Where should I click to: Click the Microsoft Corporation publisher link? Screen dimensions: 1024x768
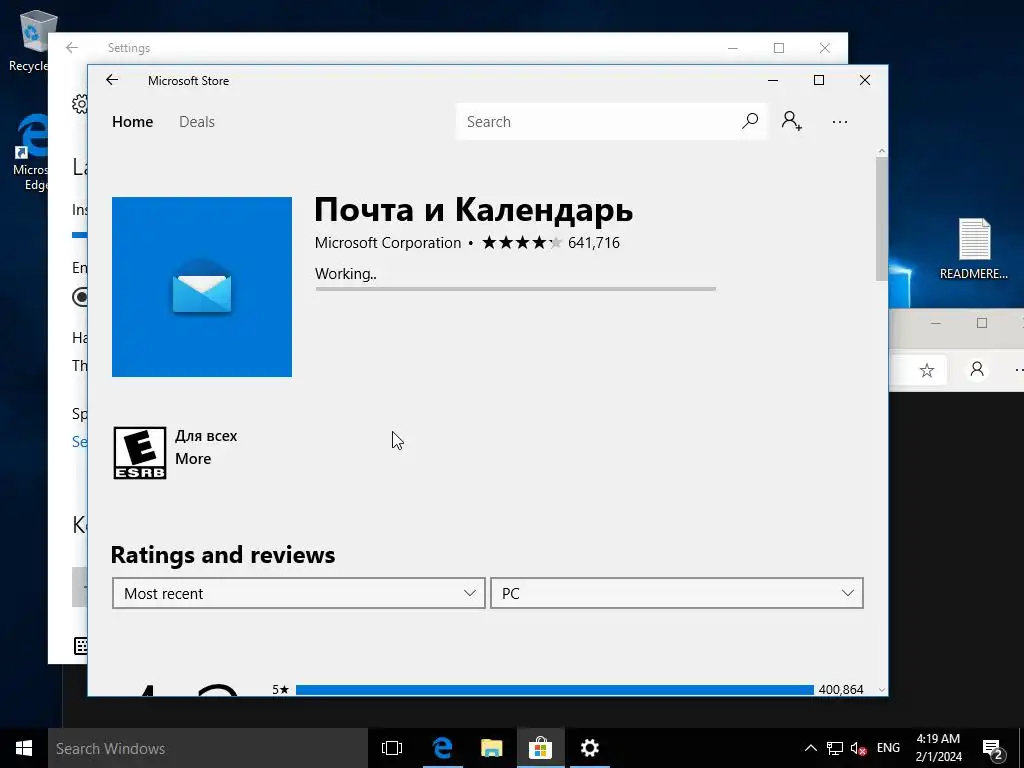[x=388, y=243]
